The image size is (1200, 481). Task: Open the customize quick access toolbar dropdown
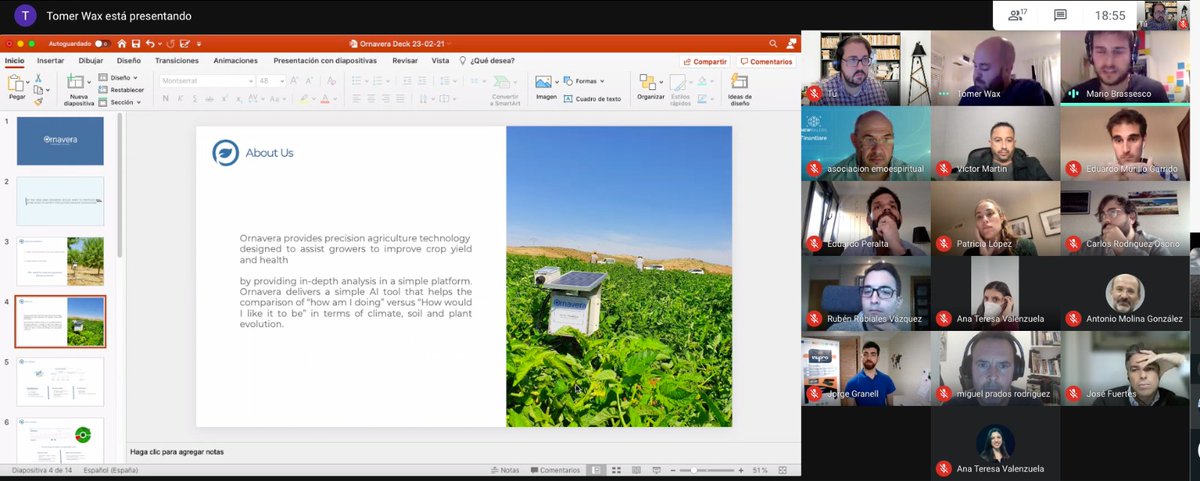(x=198, y=43)
